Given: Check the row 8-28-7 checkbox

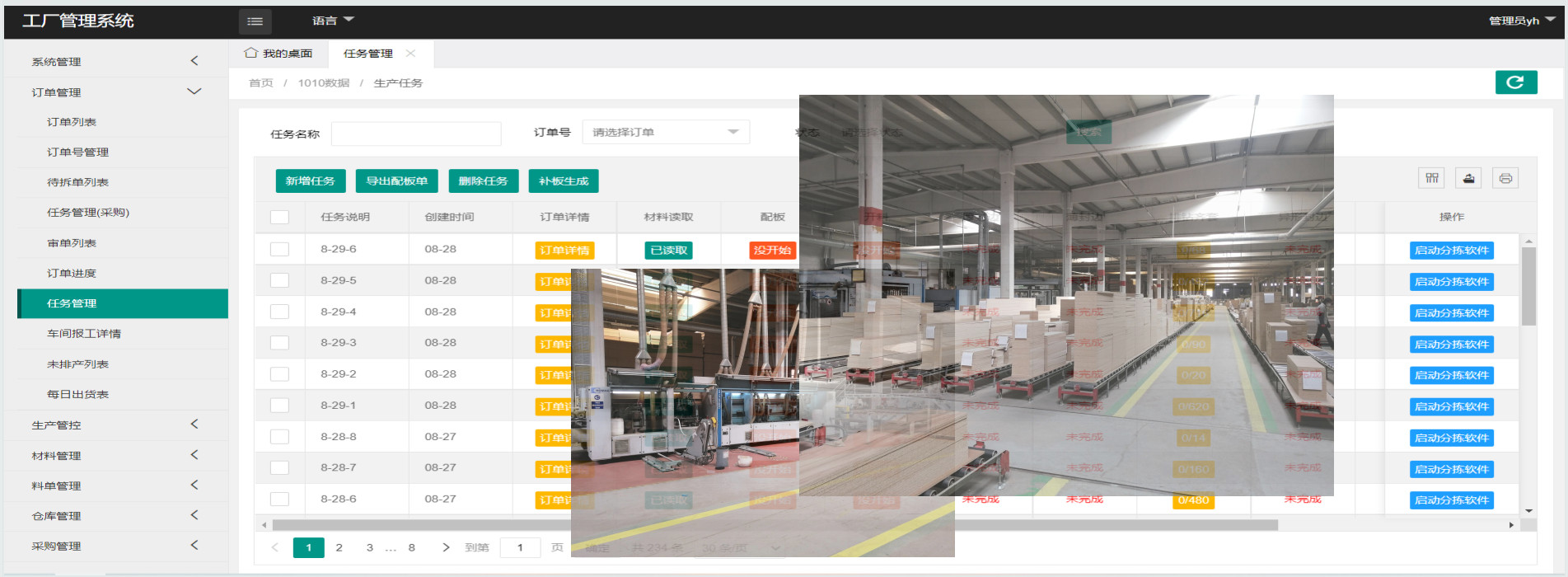Looking at the screenshot, I should [x=279, y=467].
